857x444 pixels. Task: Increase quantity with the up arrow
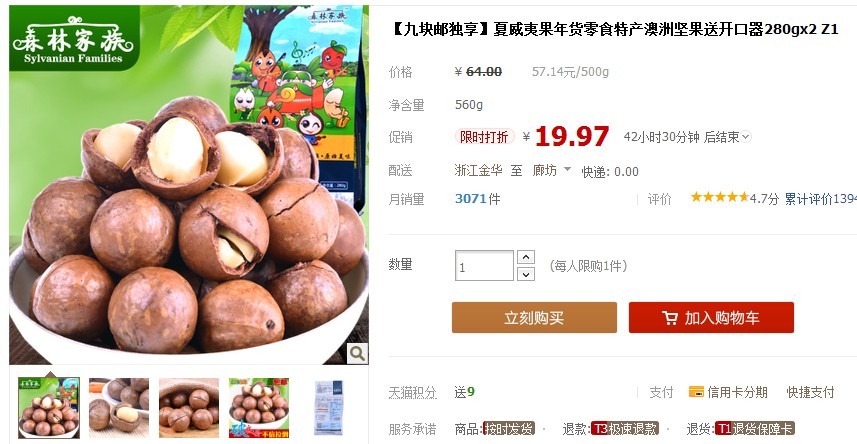526,257
